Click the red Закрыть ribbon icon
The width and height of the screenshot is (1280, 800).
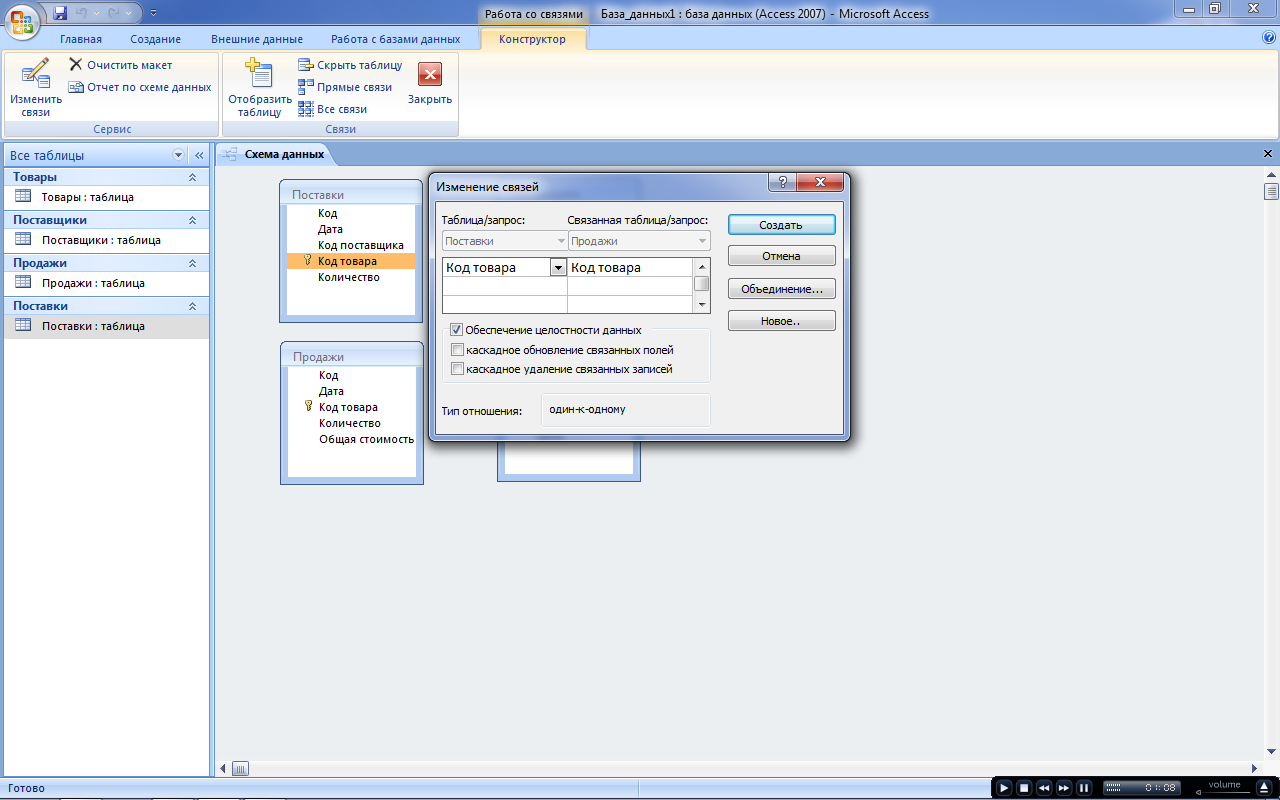[x=429, y=76]
